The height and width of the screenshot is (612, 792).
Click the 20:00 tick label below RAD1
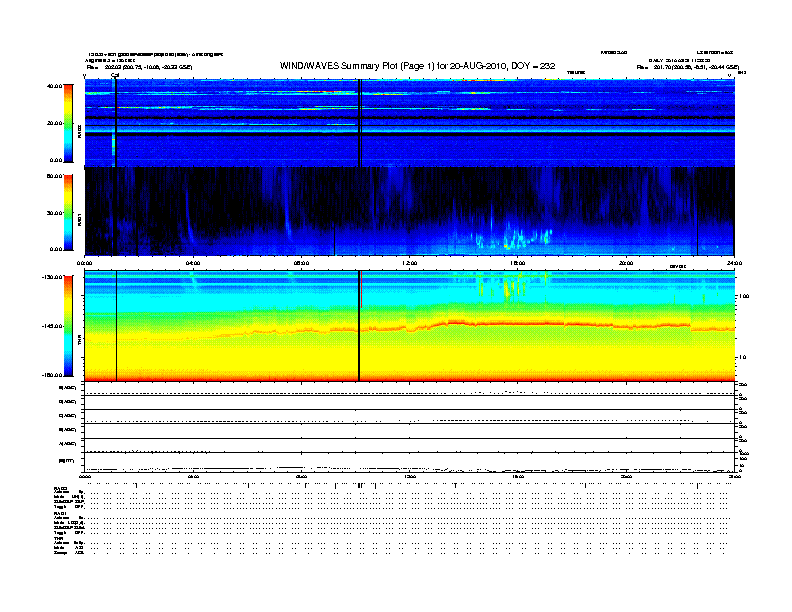click(x=625, y=263)
